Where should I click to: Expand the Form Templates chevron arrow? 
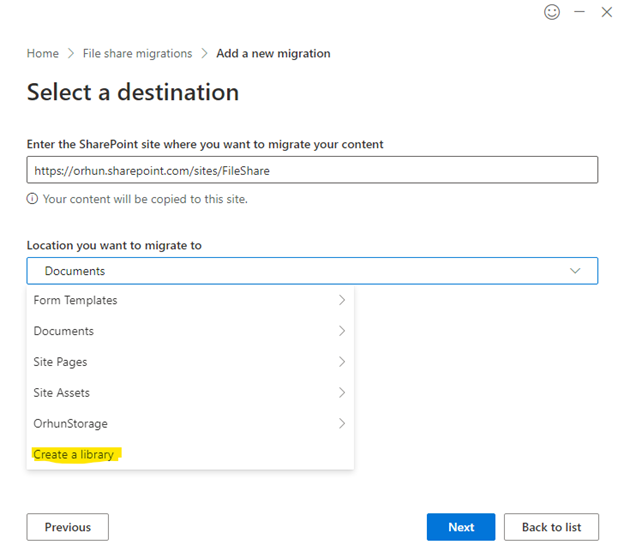point(341,300)
